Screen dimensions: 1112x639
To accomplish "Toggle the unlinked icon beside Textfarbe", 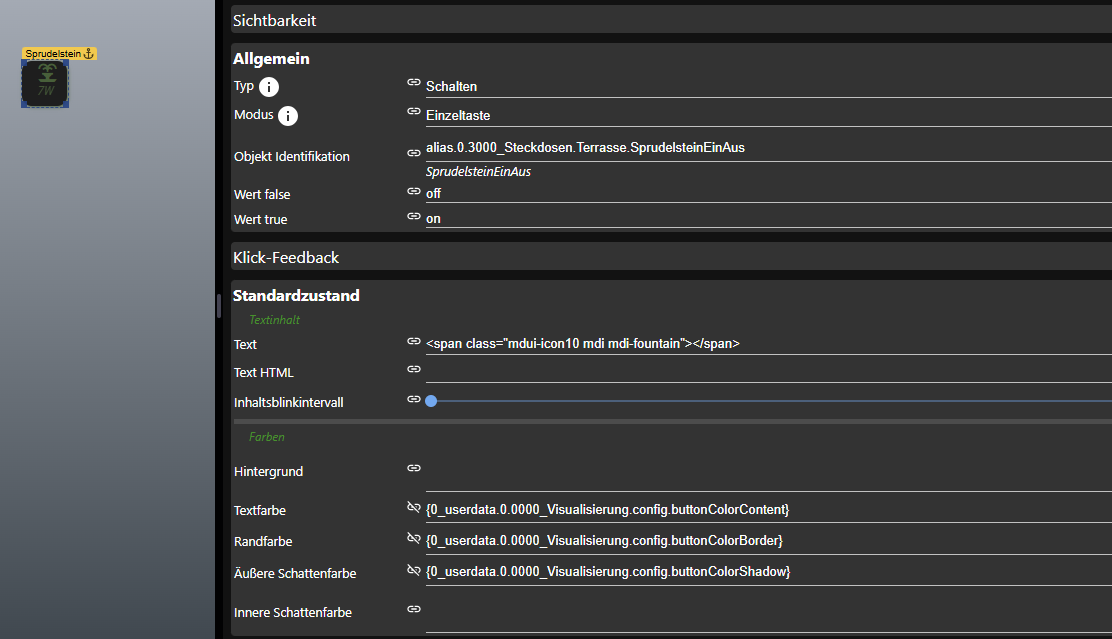I will click(414, 508).
